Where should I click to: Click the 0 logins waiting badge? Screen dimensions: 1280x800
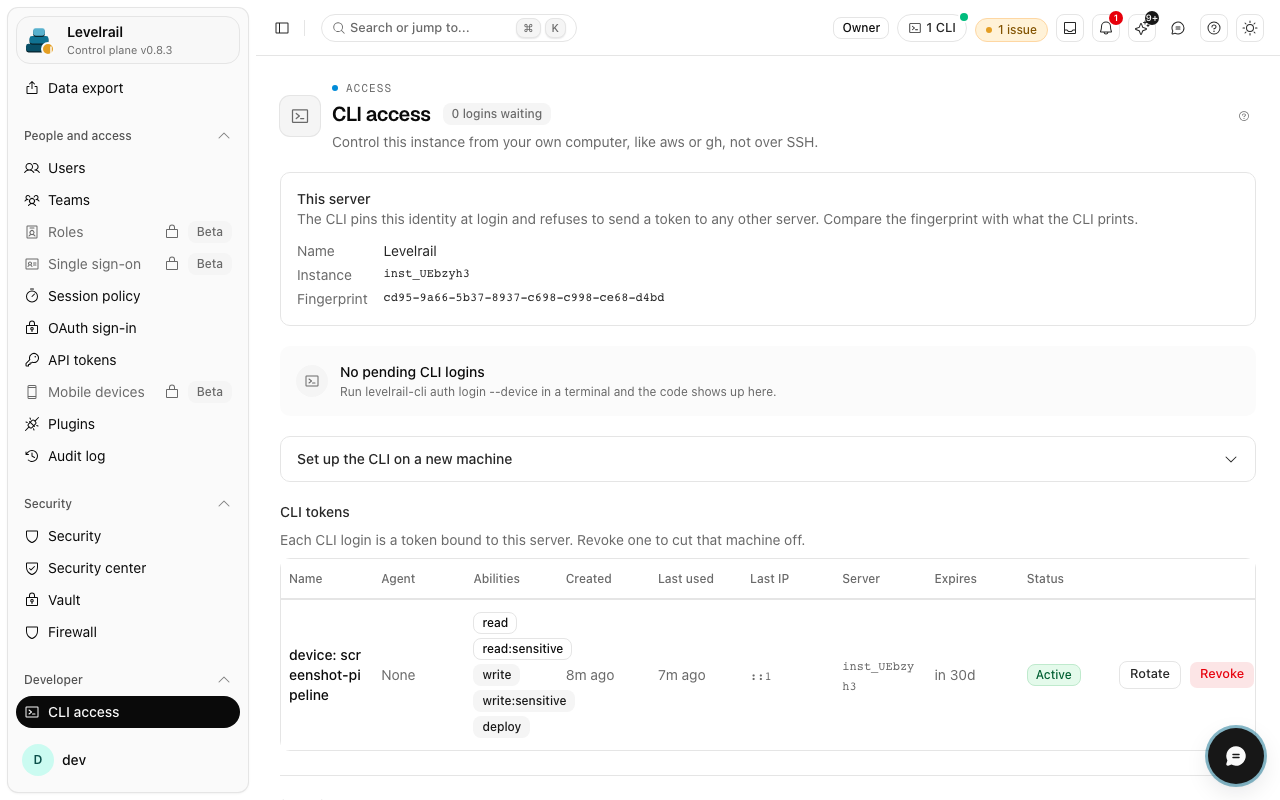[x=497, y=114]
